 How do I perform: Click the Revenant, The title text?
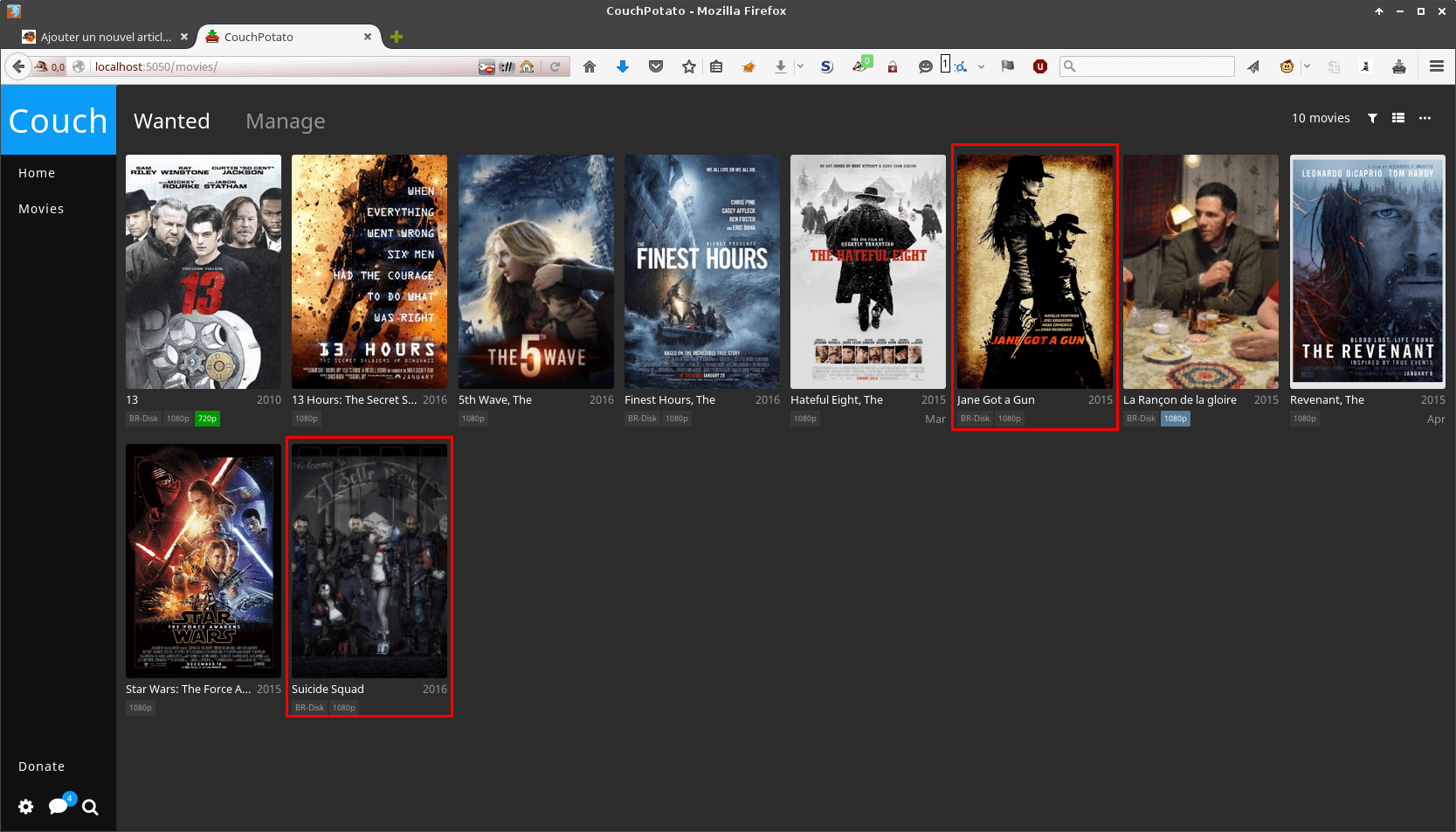[1327, 399]
